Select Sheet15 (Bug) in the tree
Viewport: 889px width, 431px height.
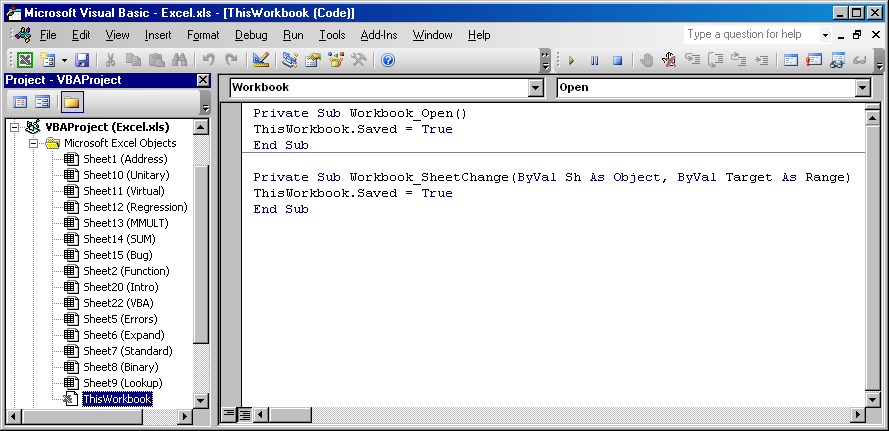[118, 255]
